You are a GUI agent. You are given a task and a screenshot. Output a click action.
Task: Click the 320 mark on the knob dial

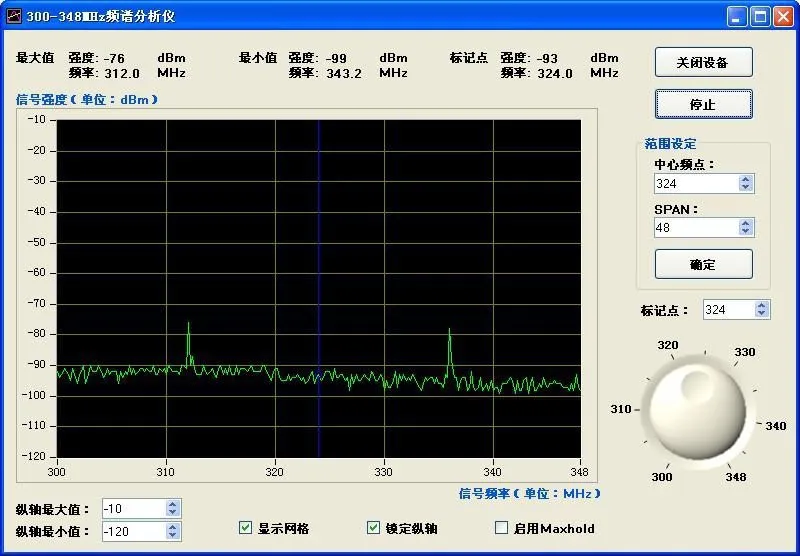668,345
